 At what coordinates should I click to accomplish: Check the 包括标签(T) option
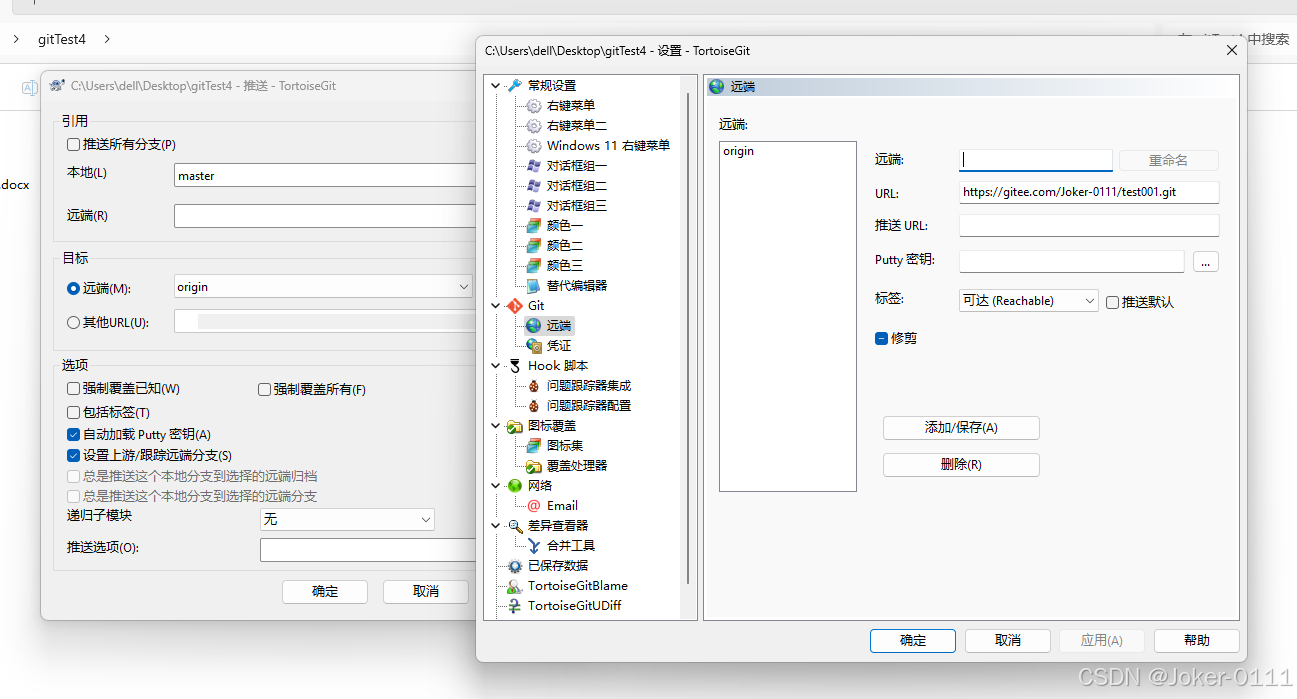(73, 412)
